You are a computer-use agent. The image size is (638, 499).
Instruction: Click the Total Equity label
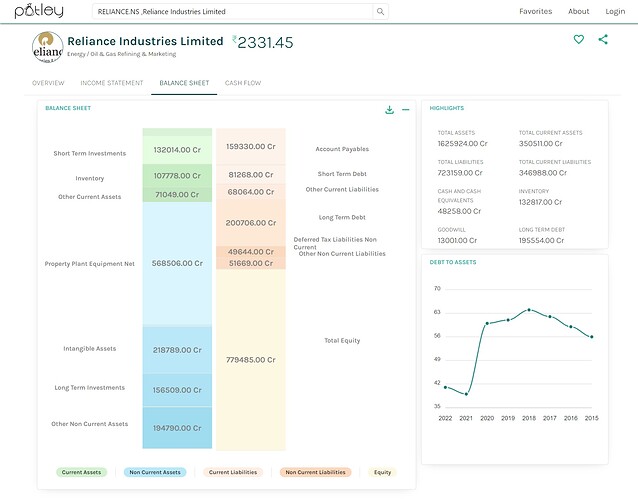(342, 340)
